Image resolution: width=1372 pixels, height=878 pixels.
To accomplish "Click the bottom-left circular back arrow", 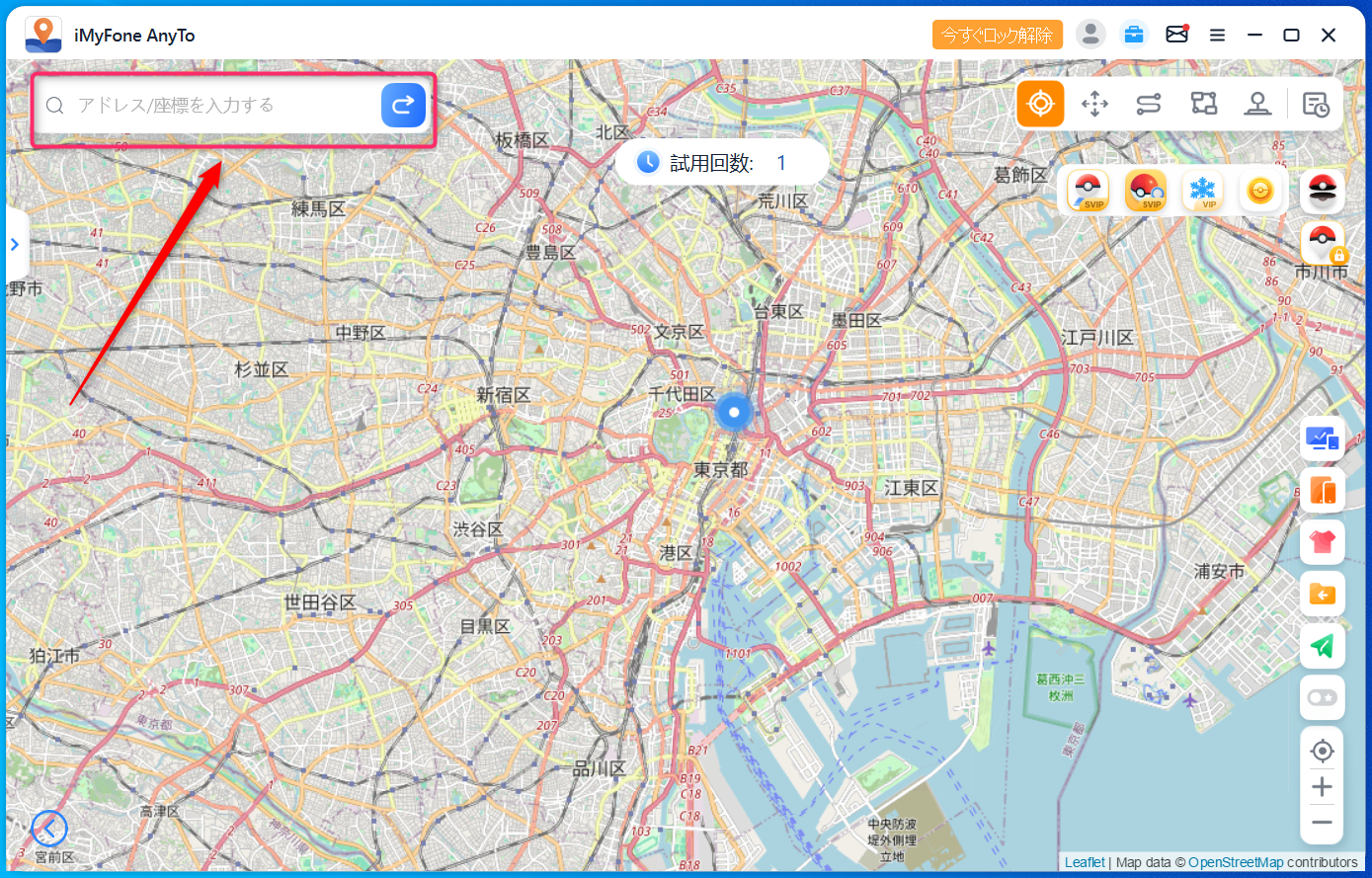I will 49,828.
